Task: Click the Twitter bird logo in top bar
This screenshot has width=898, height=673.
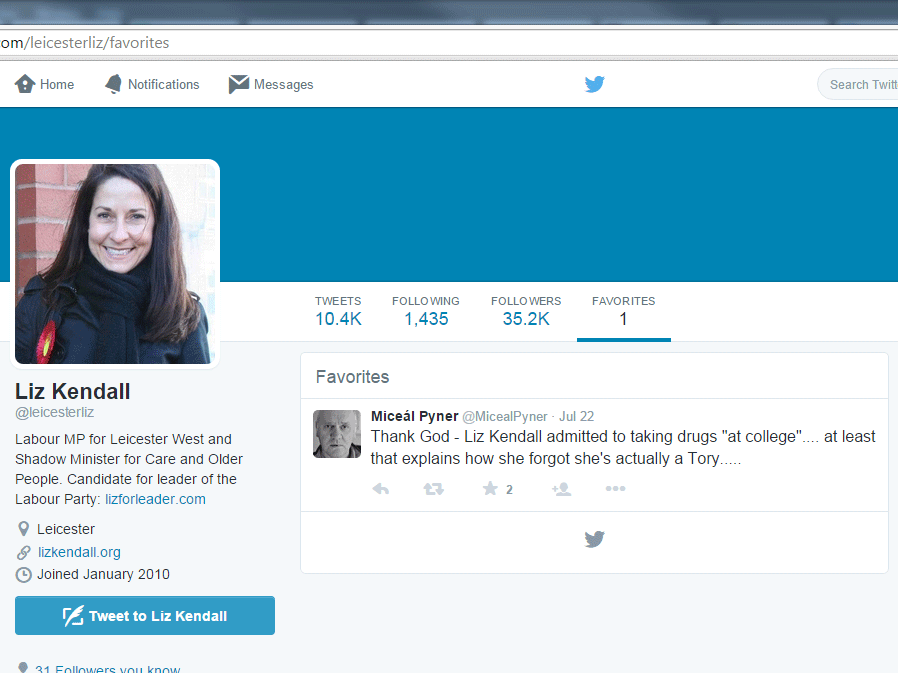Action: (x=595, y=84)
